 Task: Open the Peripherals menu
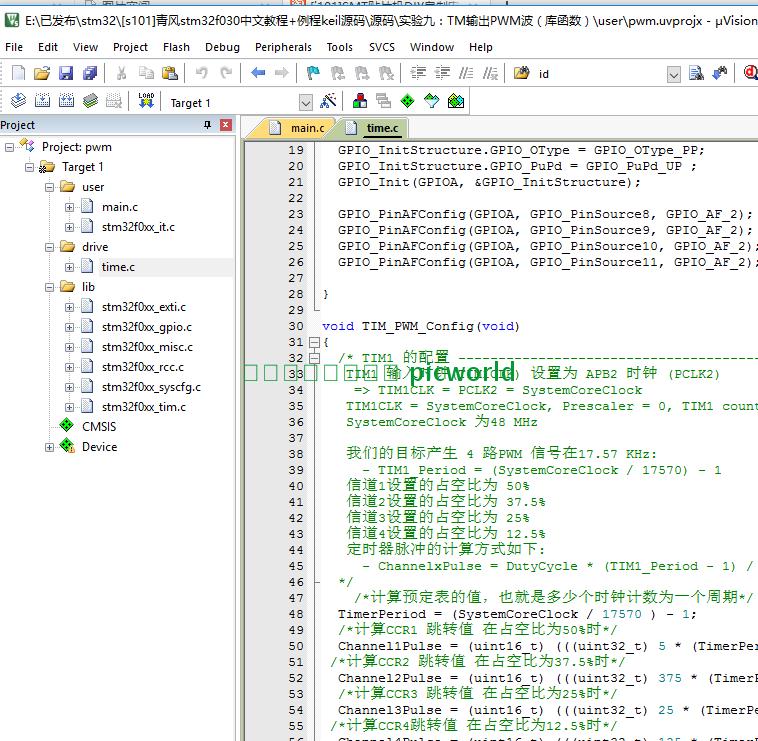click(283, 47)
